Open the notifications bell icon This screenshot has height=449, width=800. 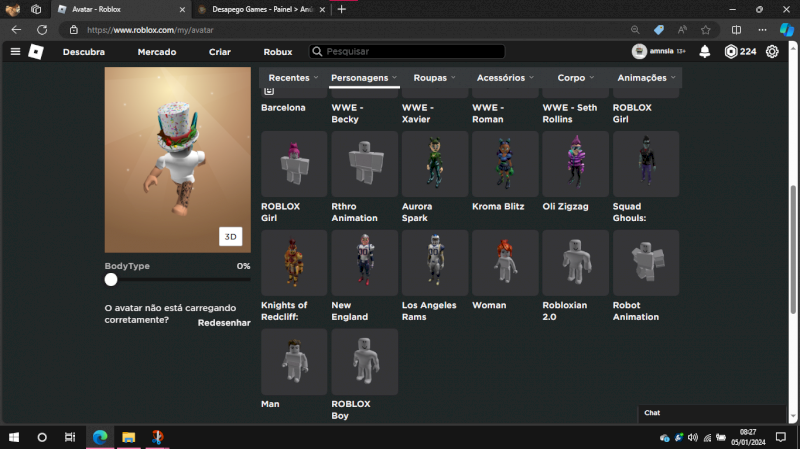pos(705,52)
